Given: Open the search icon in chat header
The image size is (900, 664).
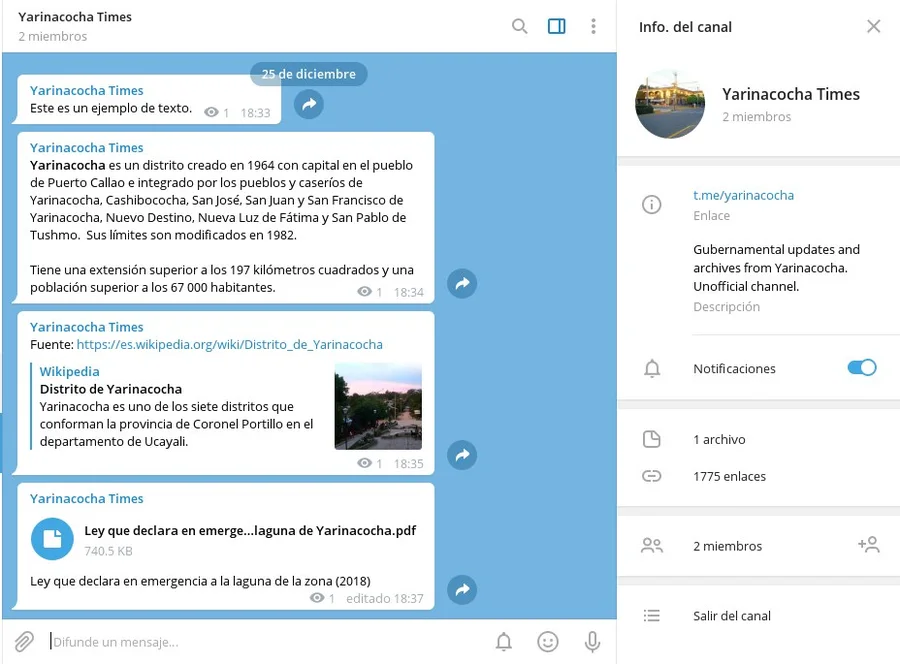Looking at the screenshot, I should pyautogui.click(x=519, y=26).
